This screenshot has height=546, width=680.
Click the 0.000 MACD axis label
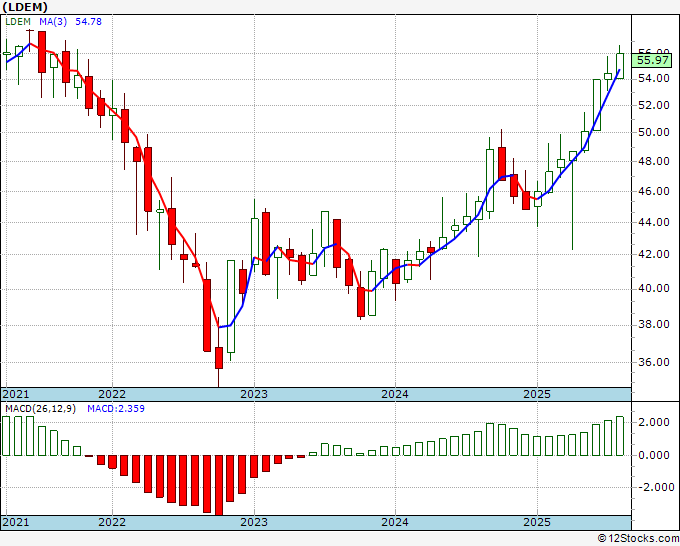pos(653,455)
